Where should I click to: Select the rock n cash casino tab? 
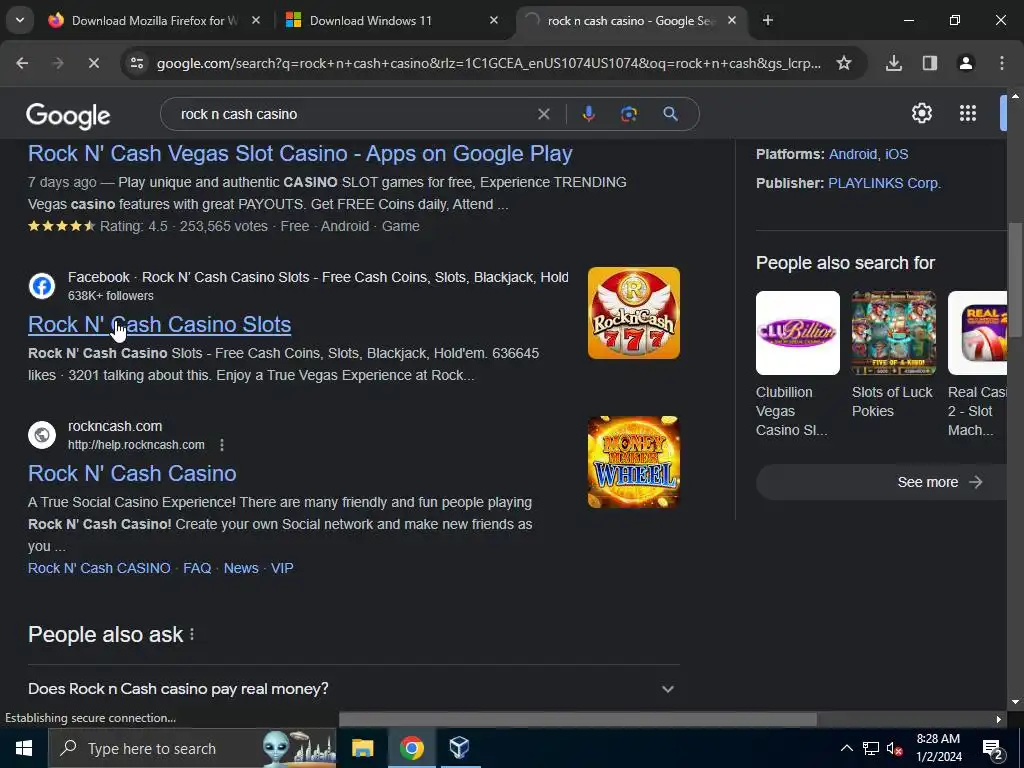click(631, 20)
